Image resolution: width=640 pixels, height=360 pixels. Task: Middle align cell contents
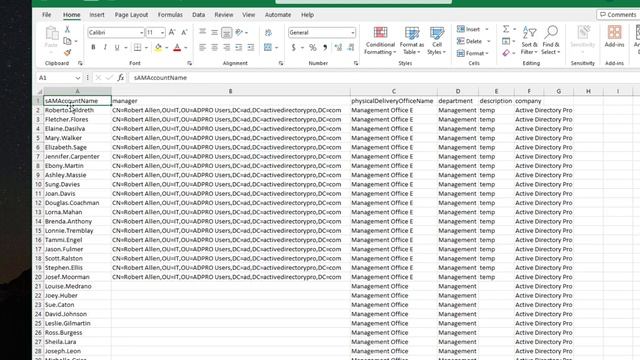pos(214,32)
